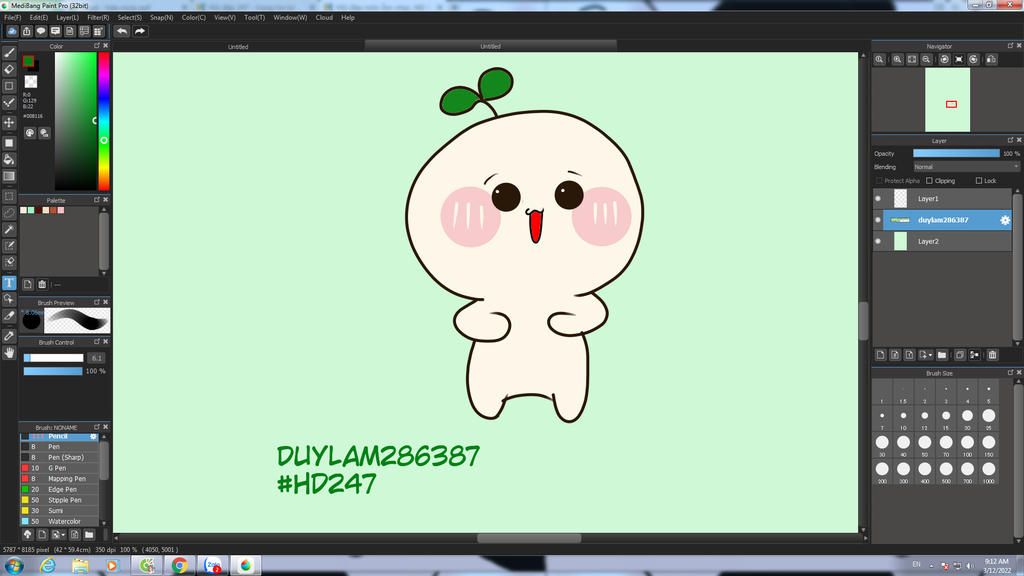Click Navigator zoom out icon

click(926, 59)
